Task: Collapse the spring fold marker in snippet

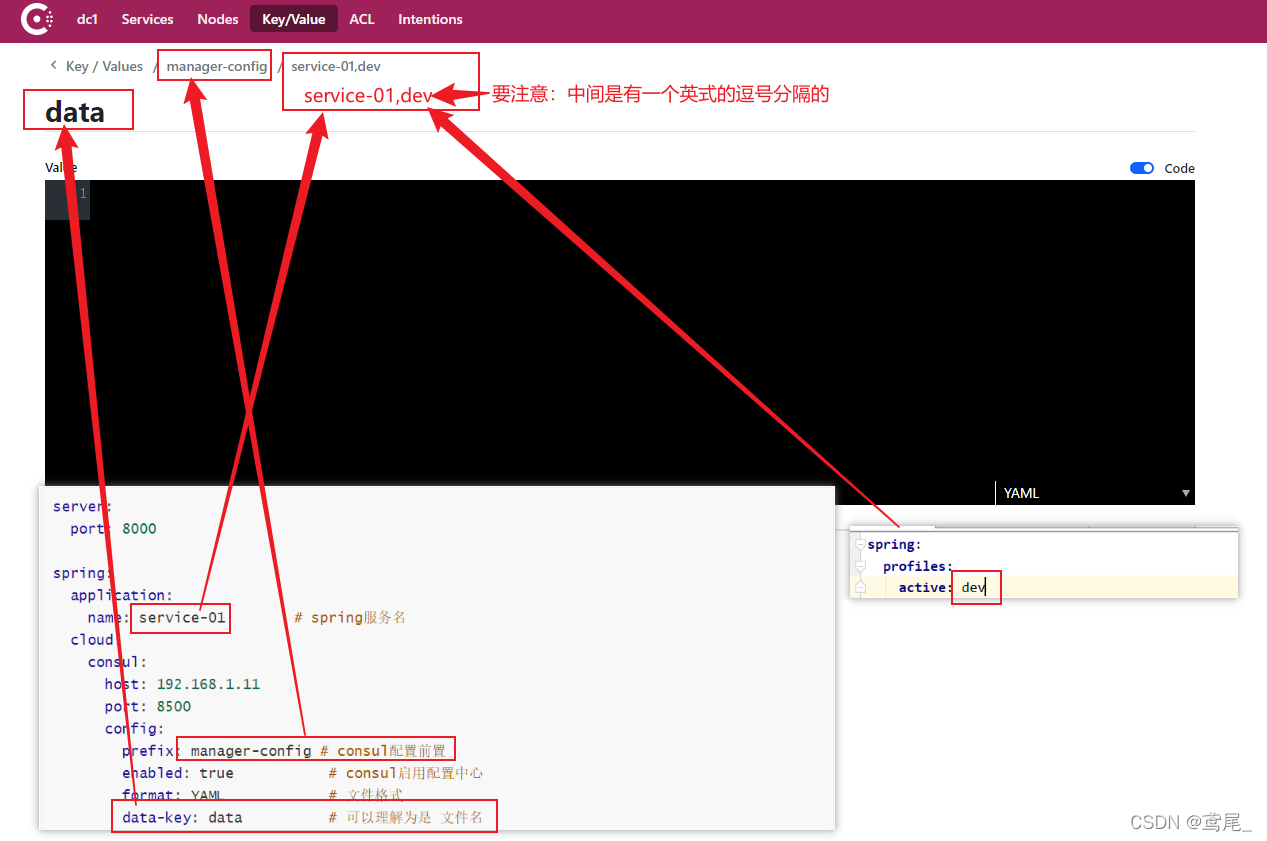Action: (x=860, y=544)
